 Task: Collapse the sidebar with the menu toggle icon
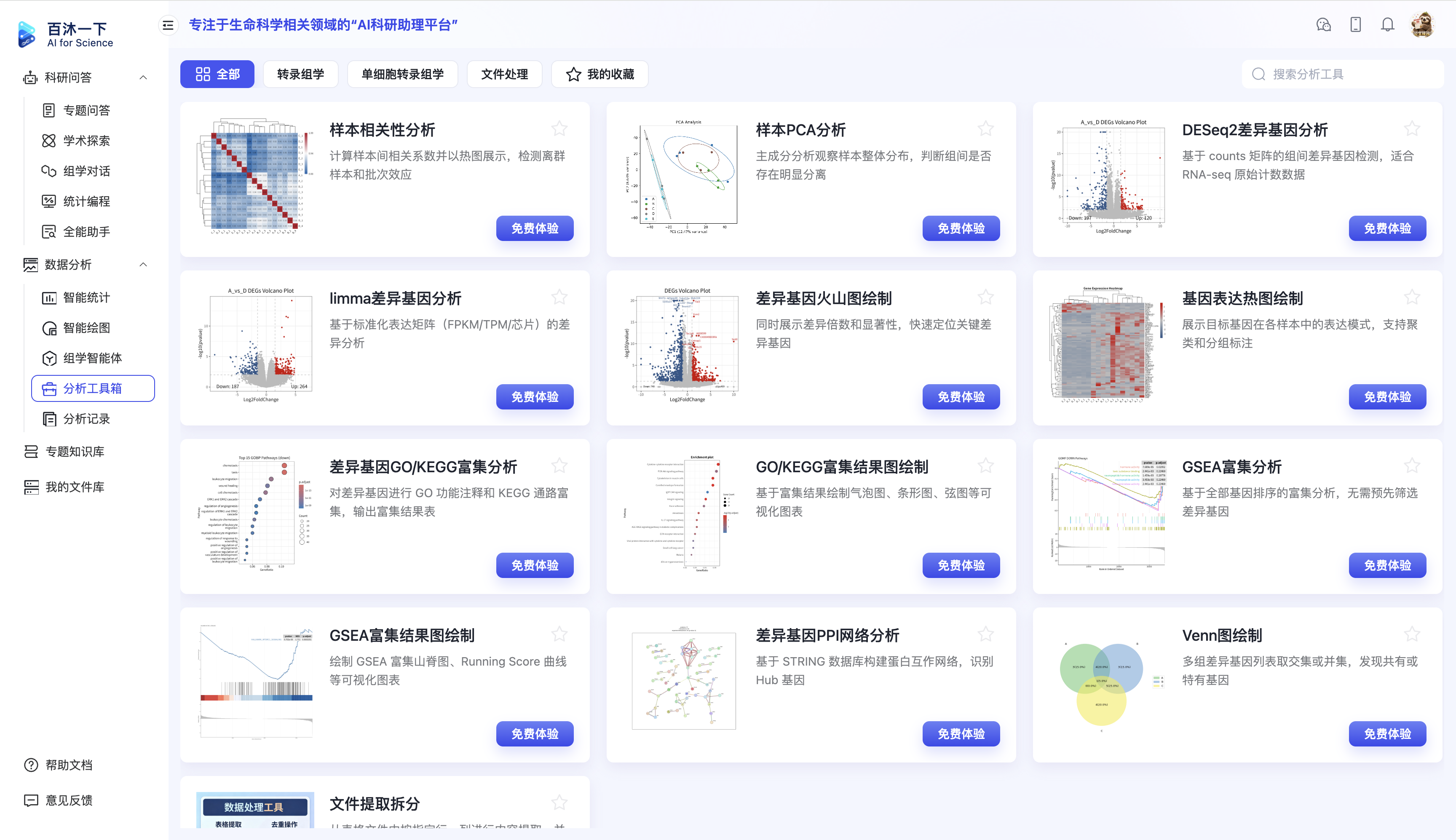168,25
